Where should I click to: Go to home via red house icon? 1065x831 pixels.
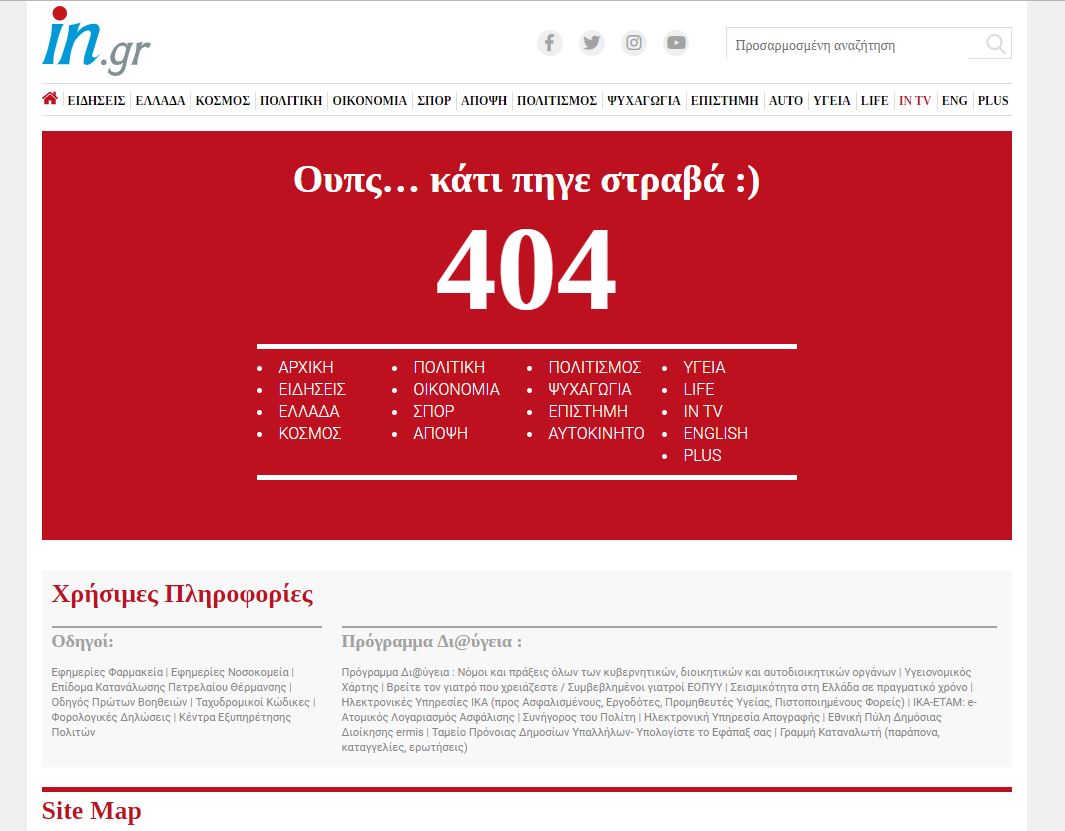50,99
